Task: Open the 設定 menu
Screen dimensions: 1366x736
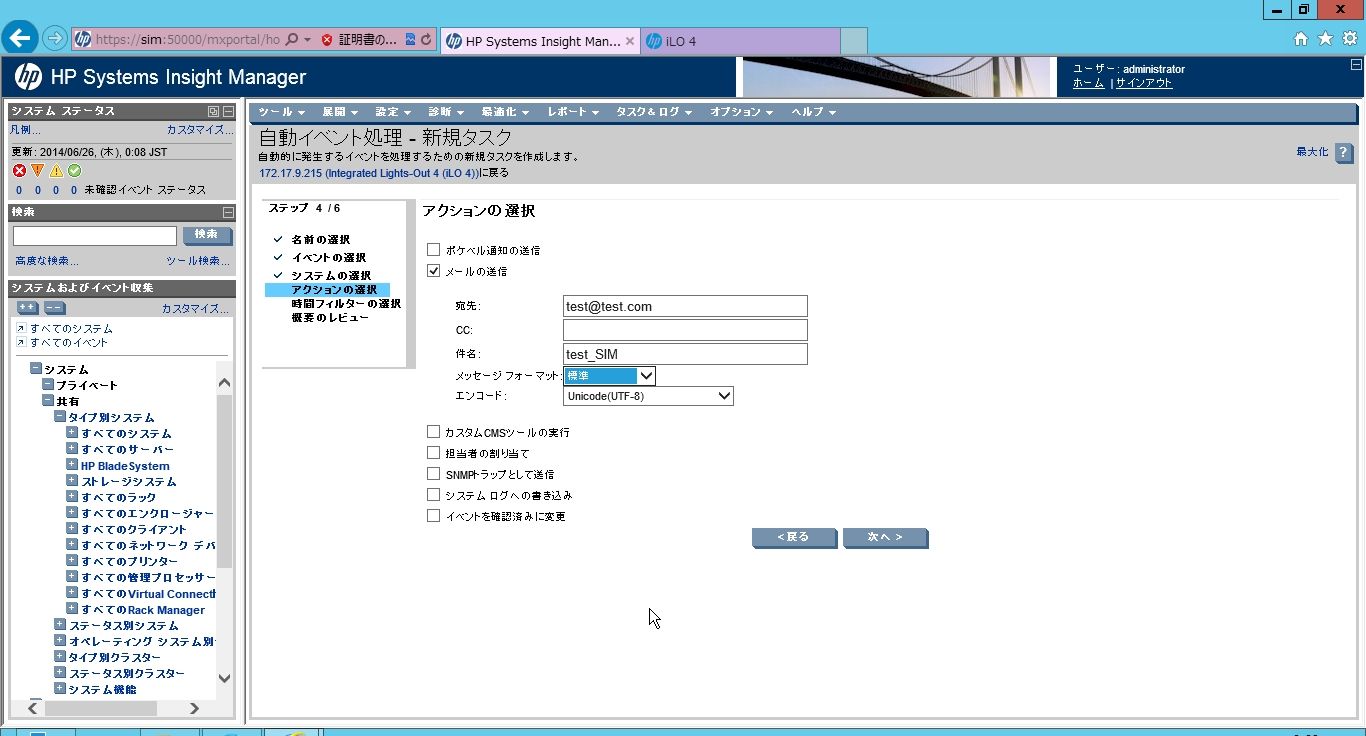Action: (392, 112)
